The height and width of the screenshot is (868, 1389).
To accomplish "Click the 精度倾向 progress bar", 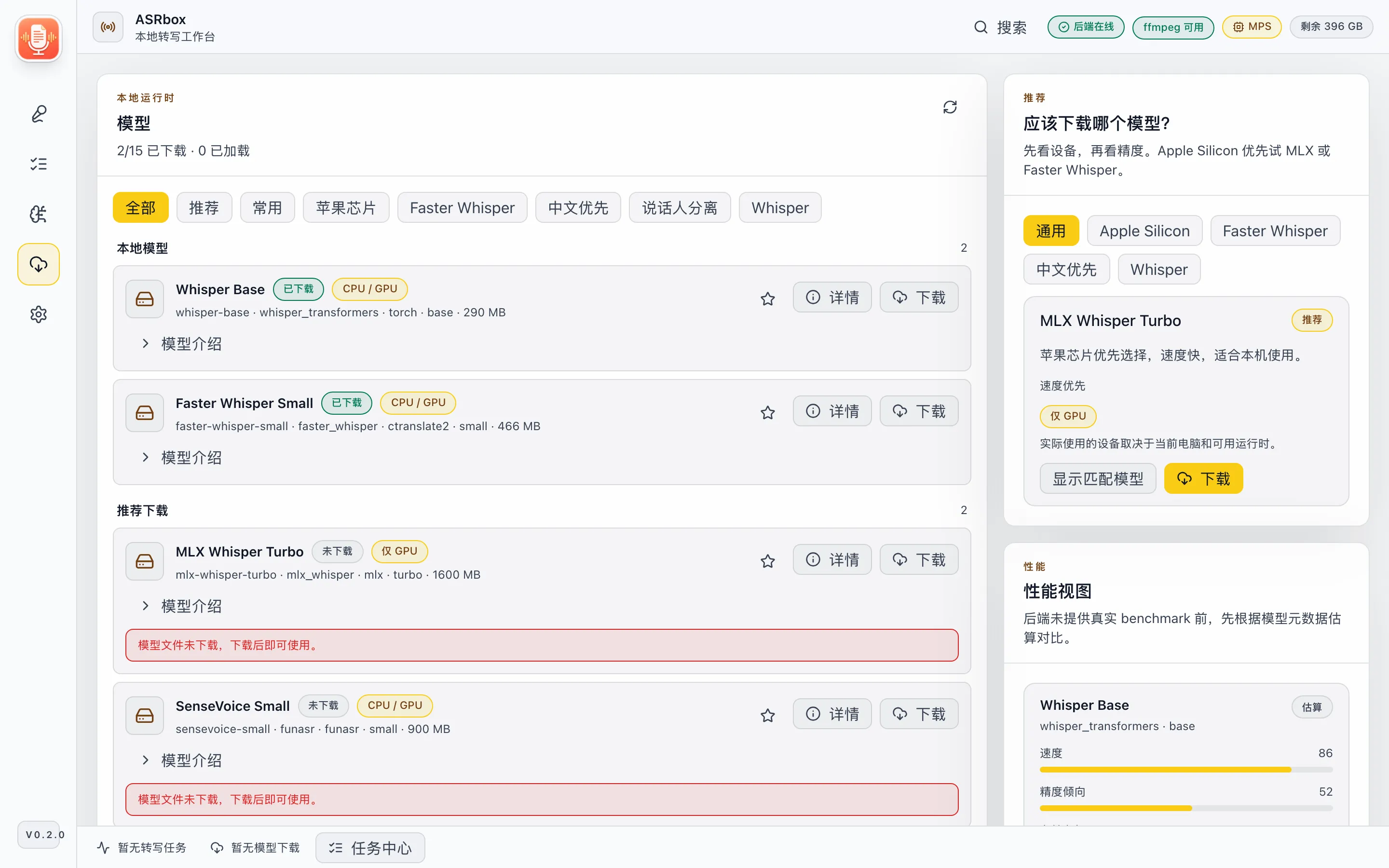I will click(x=1186, y=808).
